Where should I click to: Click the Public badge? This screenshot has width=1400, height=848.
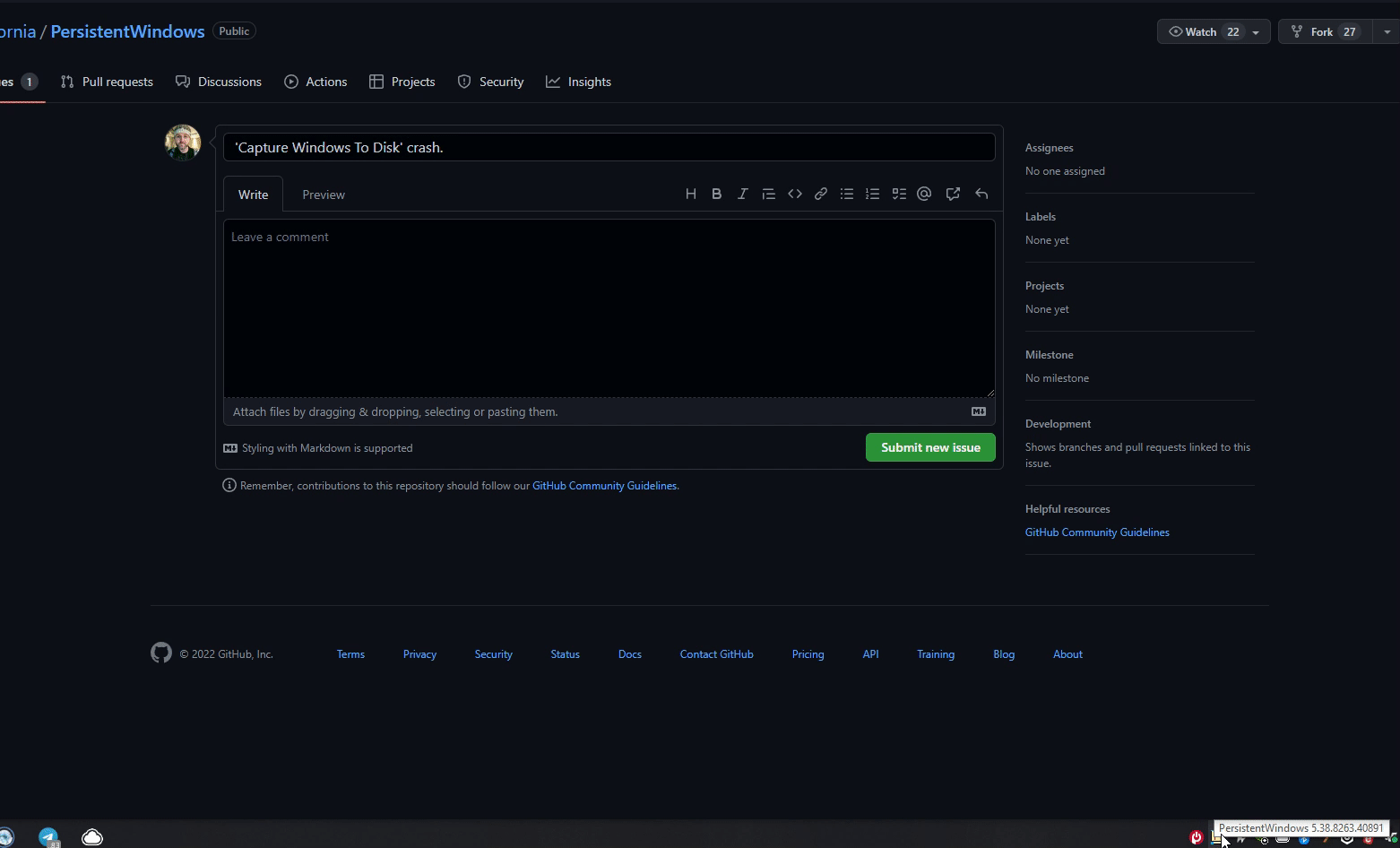[234, 31]
